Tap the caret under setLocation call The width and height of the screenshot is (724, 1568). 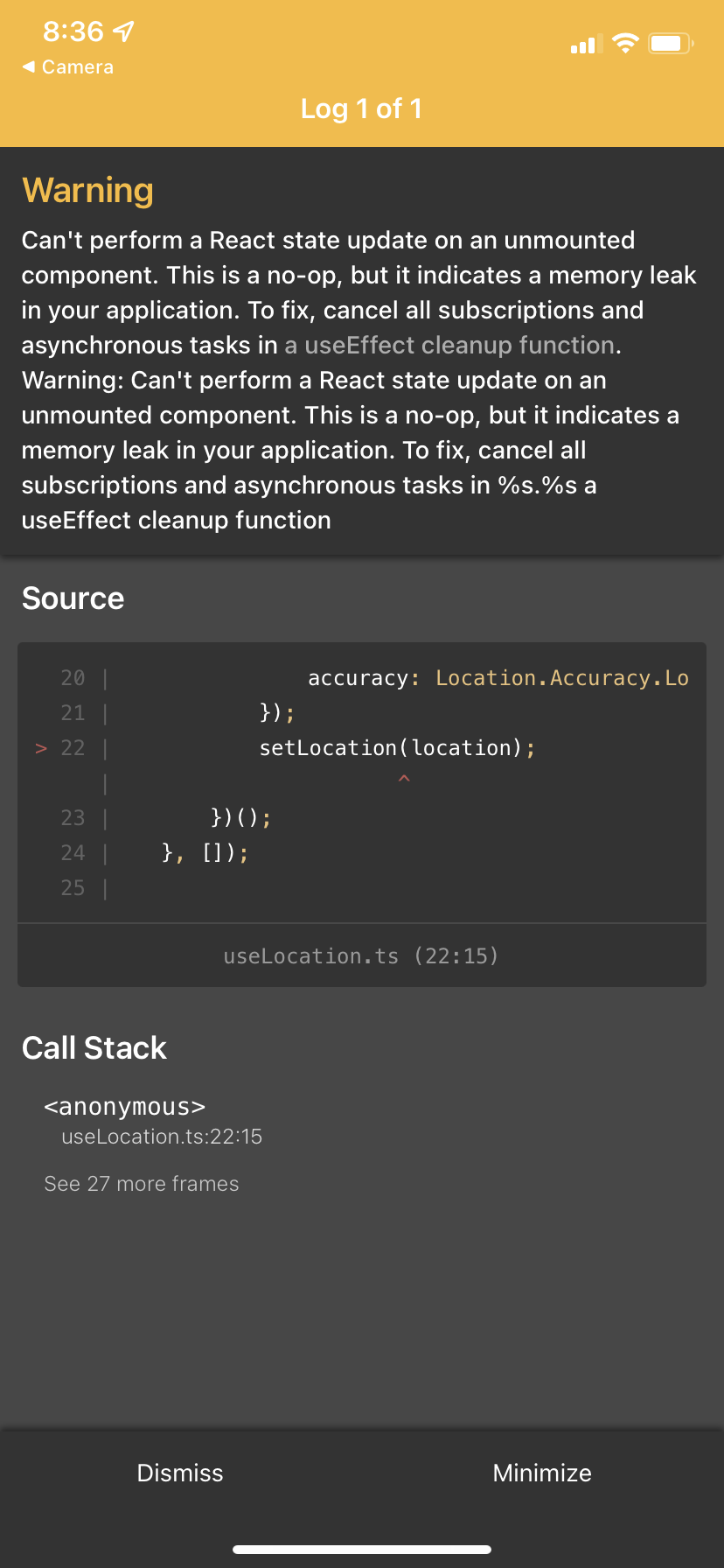click(x=404, y=777)
